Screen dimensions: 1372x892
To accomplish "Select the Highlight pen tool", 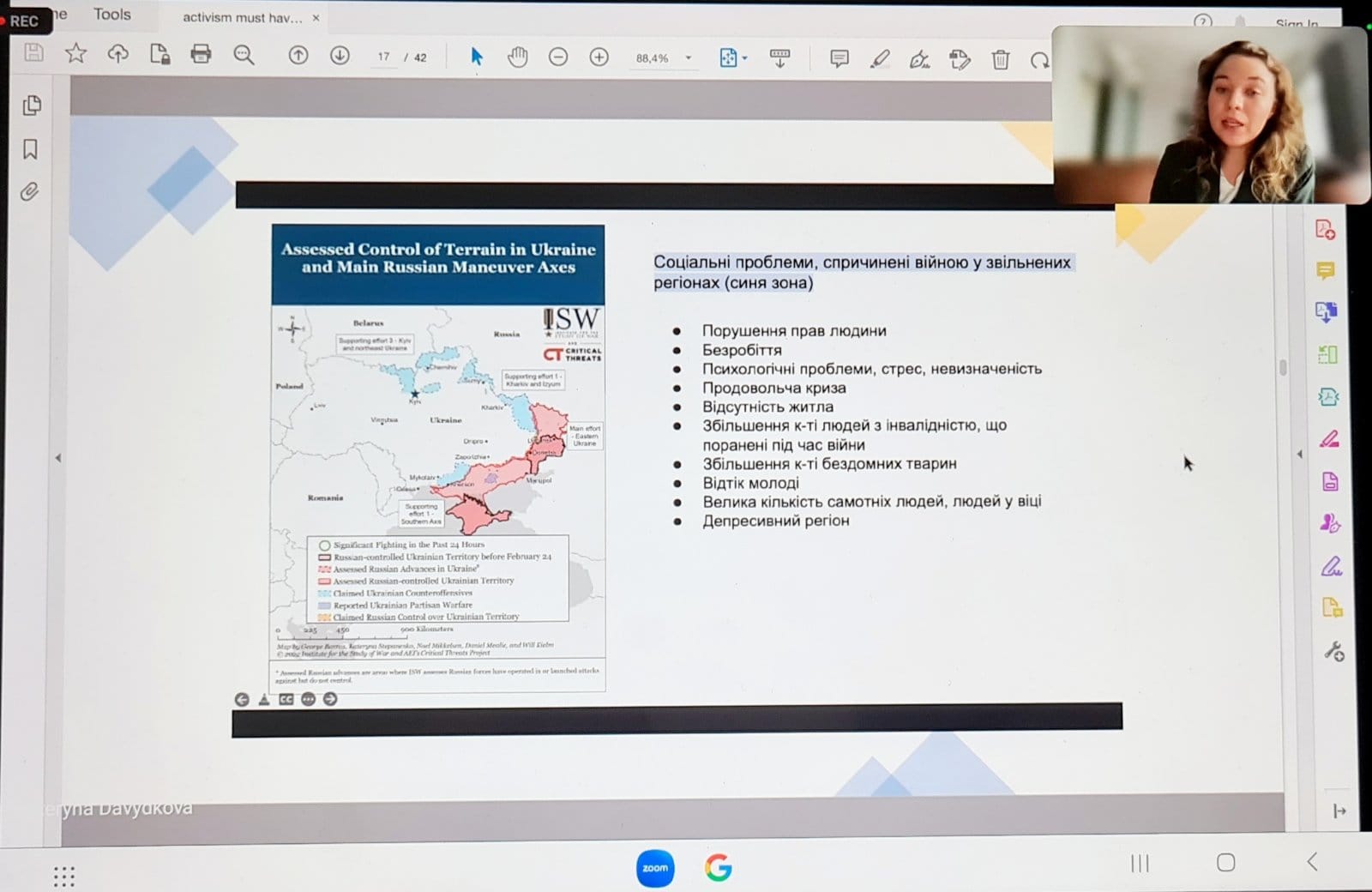I will pos(880,59).
